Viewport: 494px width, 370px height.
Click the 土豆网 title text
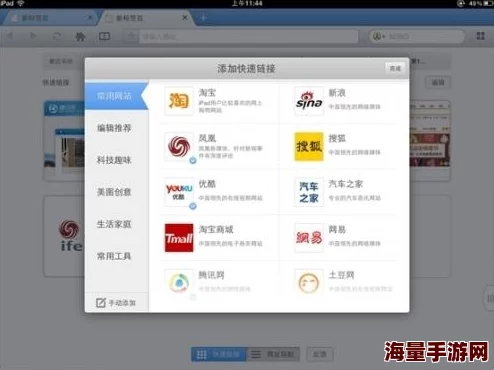341,275
